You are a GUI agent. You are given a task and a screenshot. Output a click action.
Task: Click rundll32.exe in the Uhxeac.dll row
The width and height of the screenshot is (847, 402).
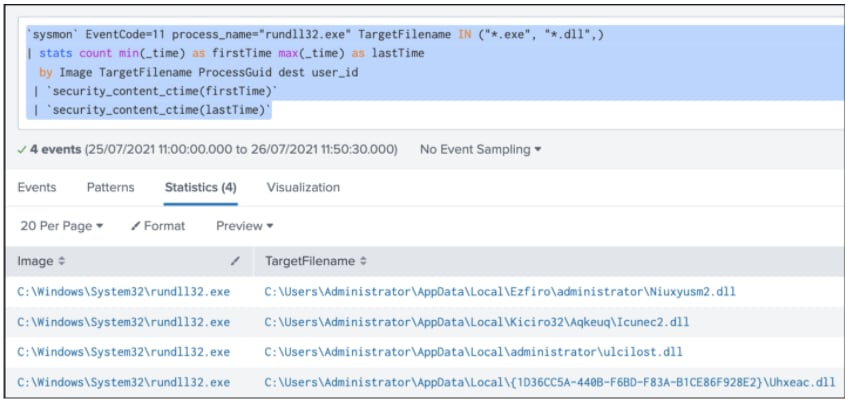pos(124,383)
